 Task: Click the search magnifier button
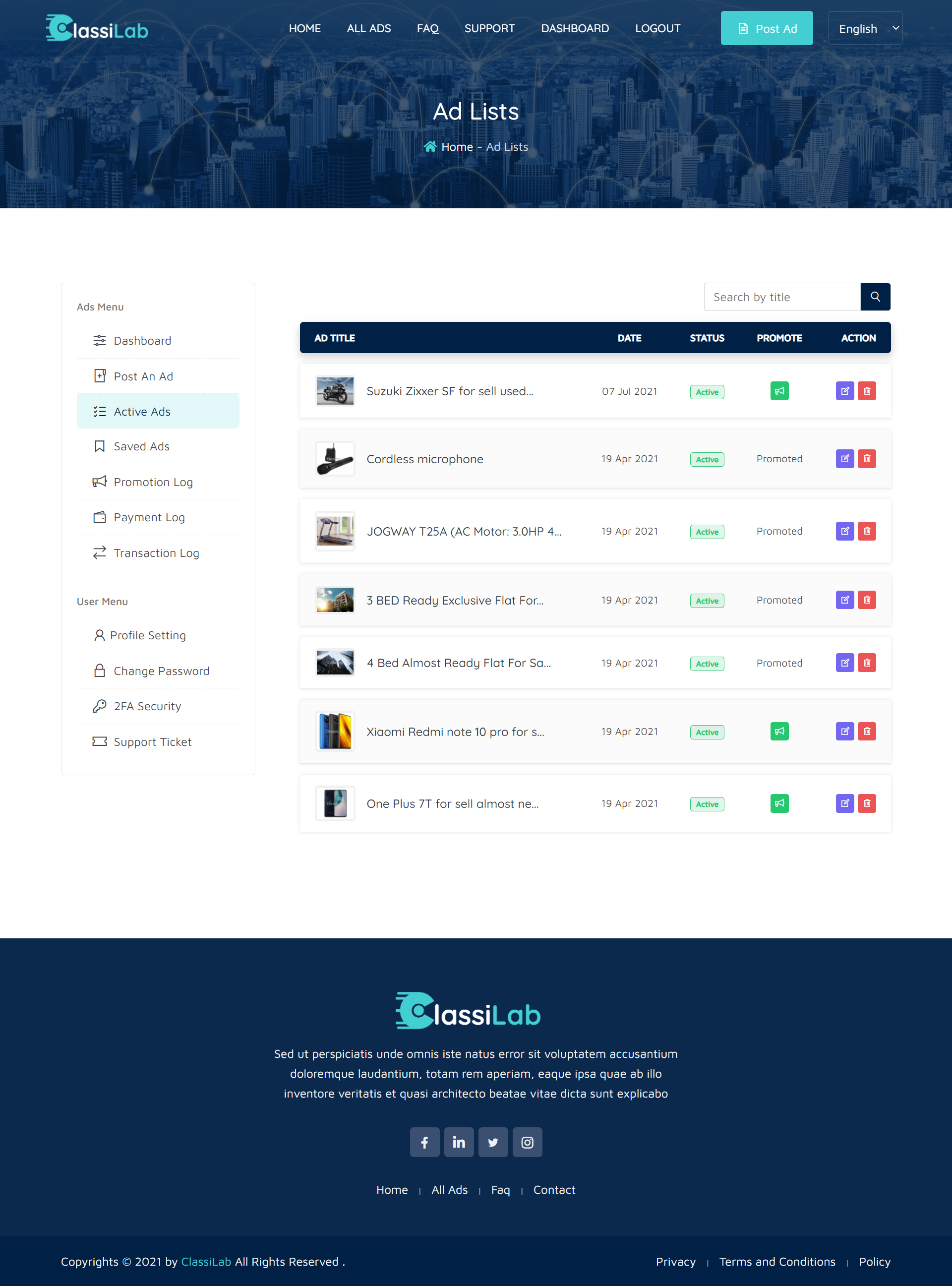[x=875, y=297]
